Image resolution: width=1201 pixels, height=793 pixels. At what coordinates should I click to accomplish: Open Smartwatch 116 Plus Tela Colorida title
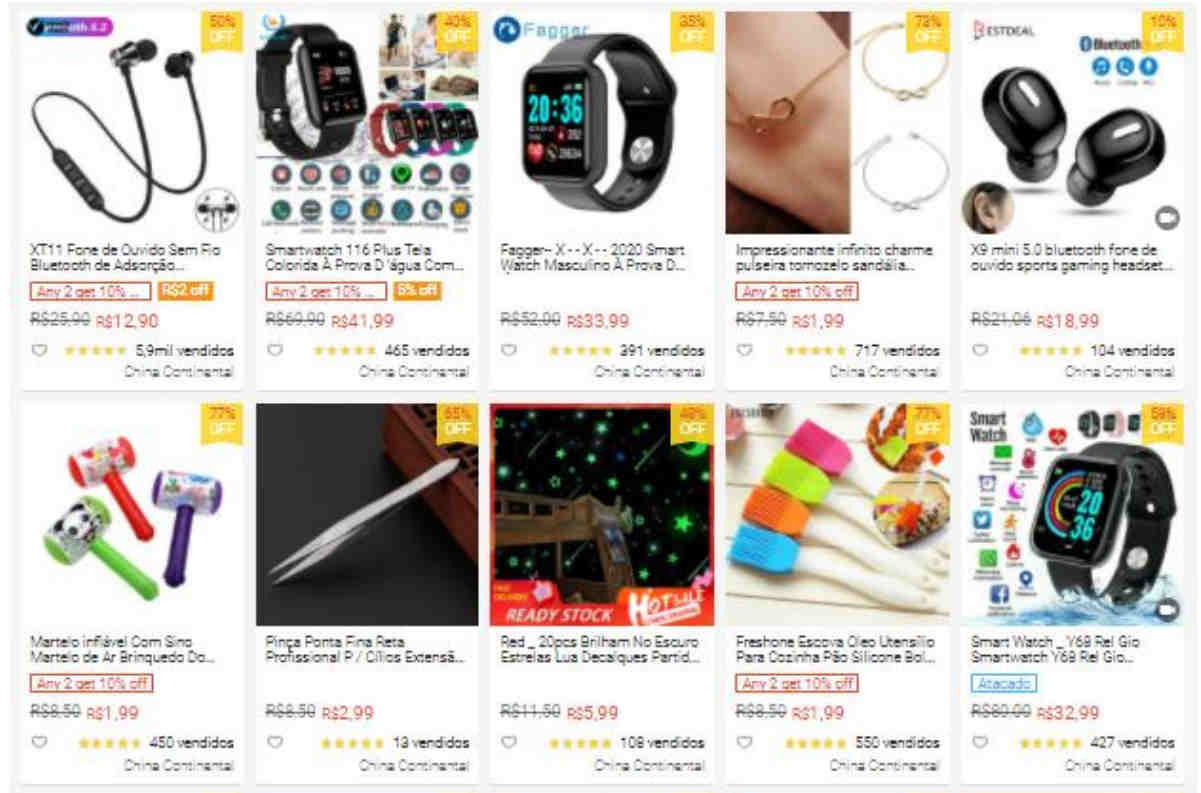(x=365, y=258)
